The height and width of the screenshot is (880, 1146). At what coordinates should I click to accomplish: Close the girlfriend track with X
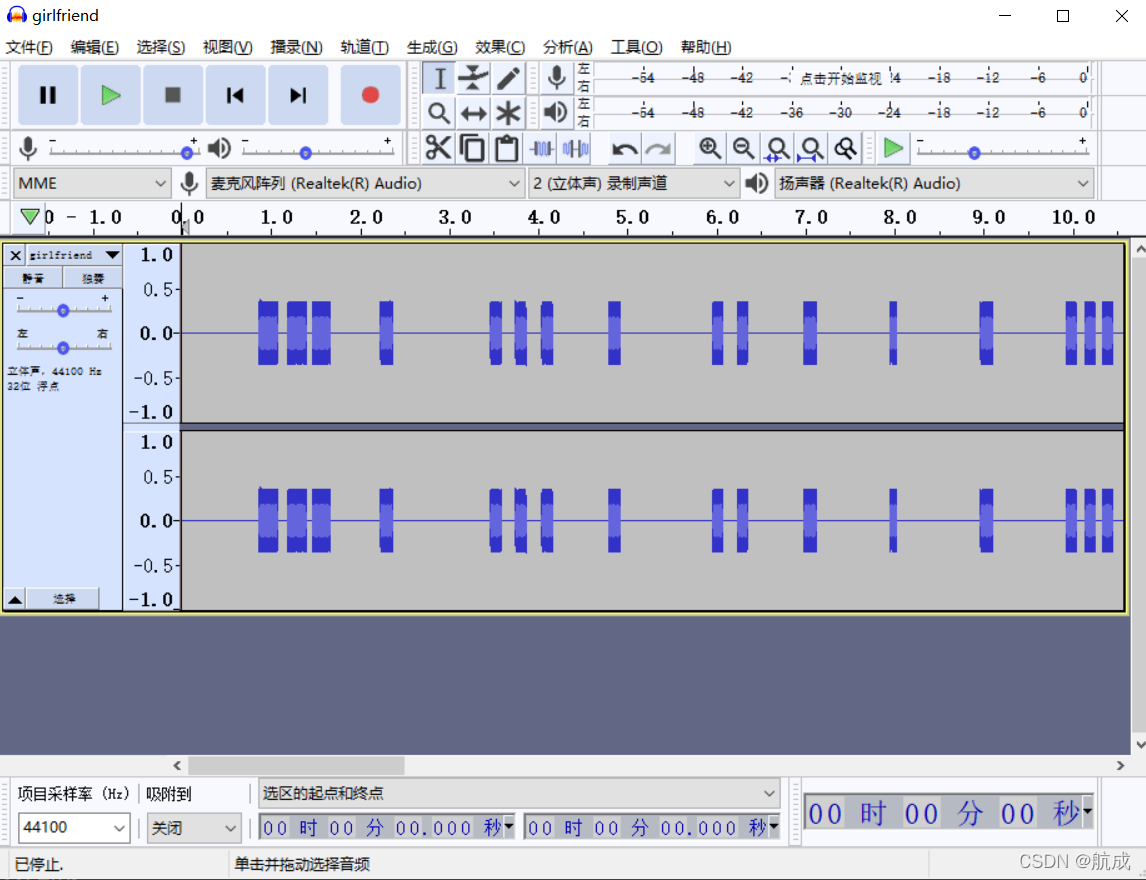(x=15, y=255)
